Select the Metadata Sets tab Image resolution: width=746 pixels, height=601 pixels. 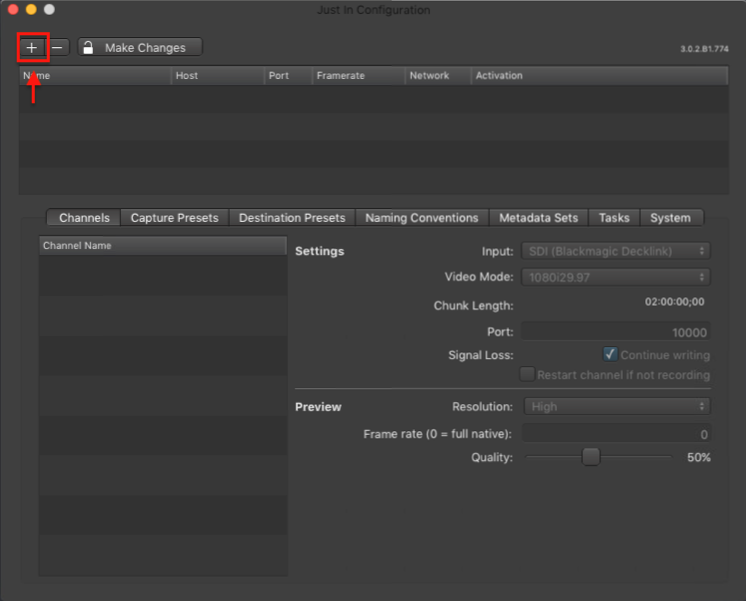click(x=539, y=218)
